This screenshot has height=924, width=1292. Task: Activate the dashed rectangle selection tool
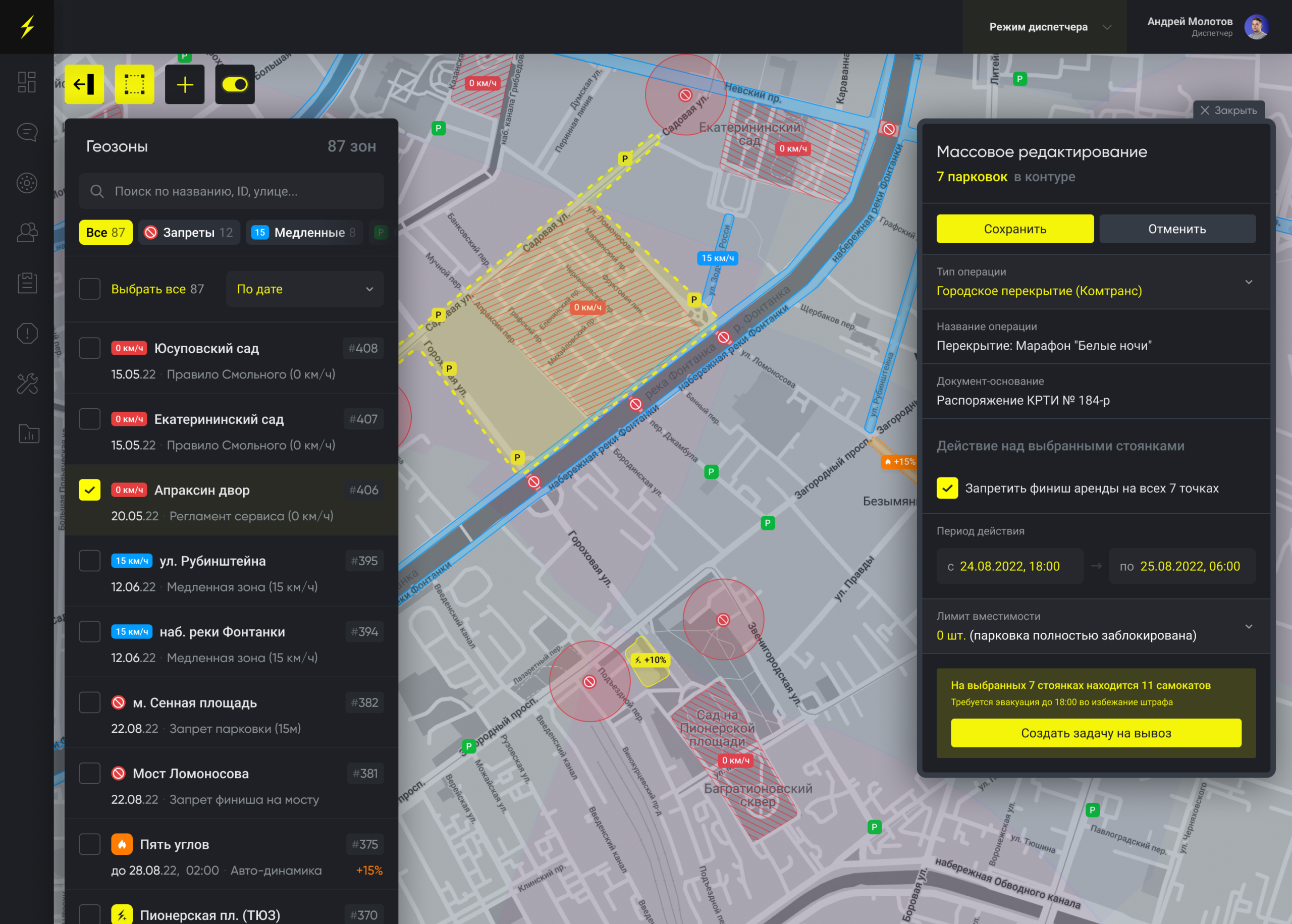click(134, 84)
